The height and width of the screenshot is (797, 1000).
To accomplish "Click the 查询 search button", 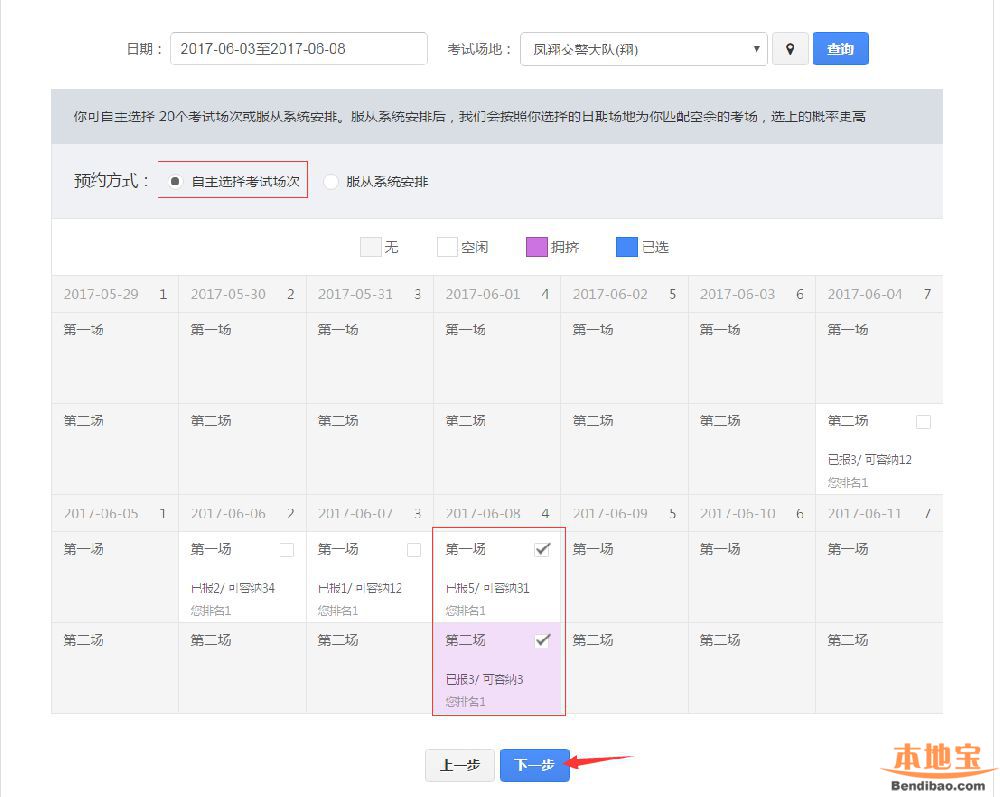I will click(x=840, y=49).
